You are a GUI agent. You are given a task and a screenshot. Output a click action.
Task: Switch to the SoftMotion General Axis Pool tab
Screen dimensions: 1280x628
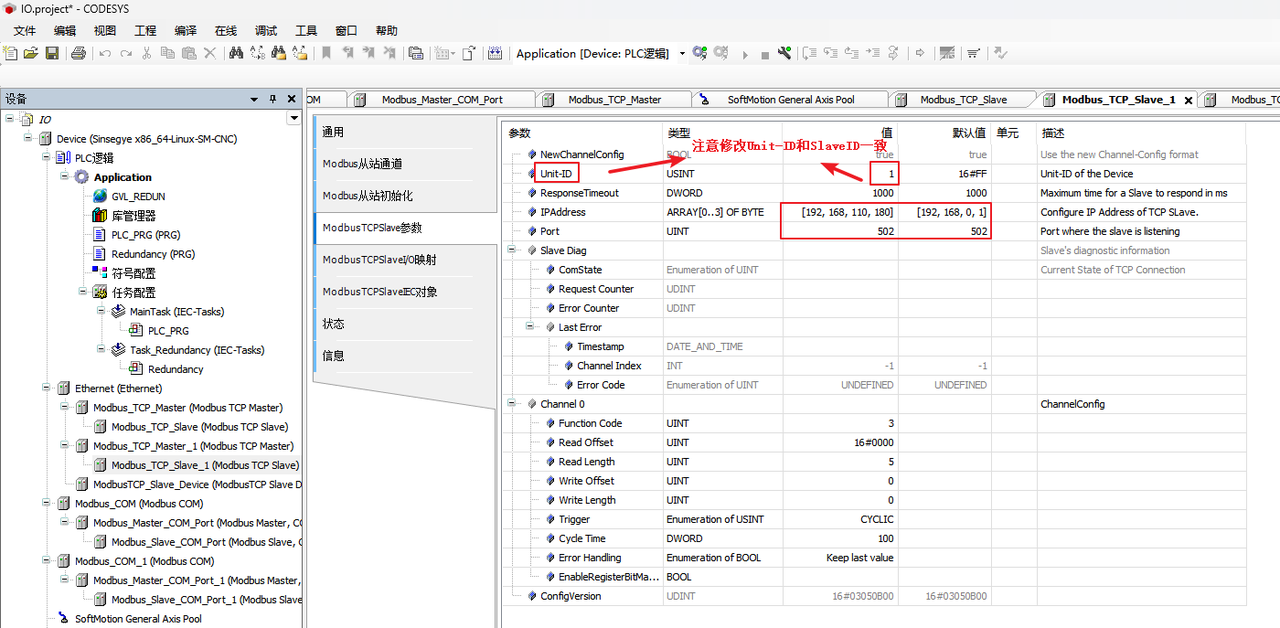(x=791, y=100)
